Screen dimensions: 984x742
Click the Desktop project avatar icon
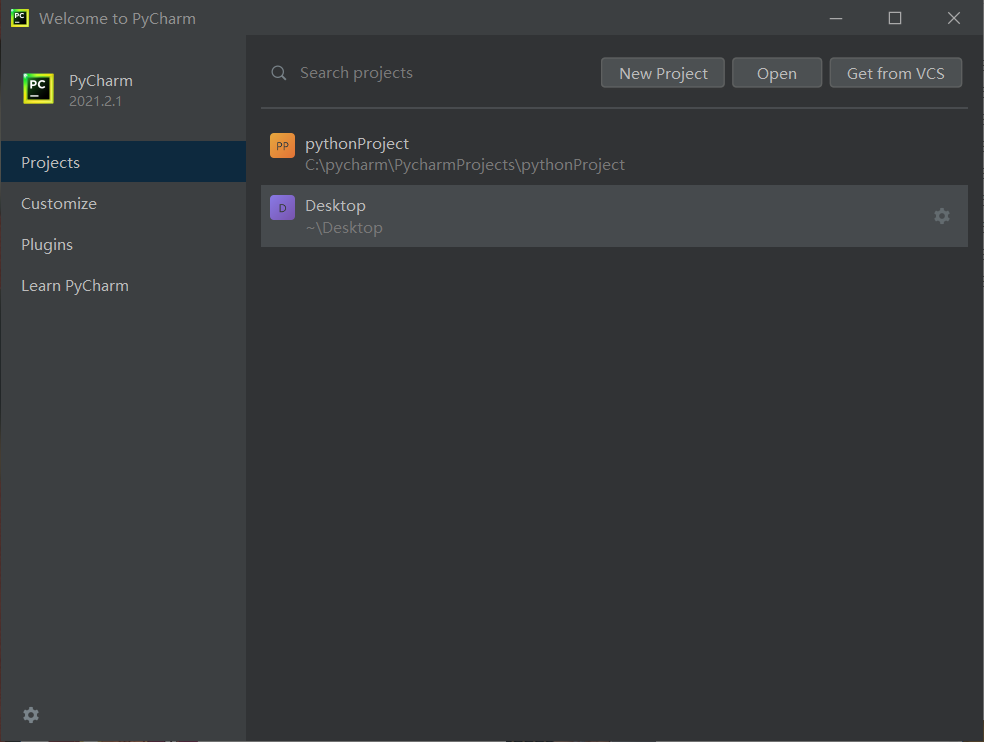tap(282, 207)
